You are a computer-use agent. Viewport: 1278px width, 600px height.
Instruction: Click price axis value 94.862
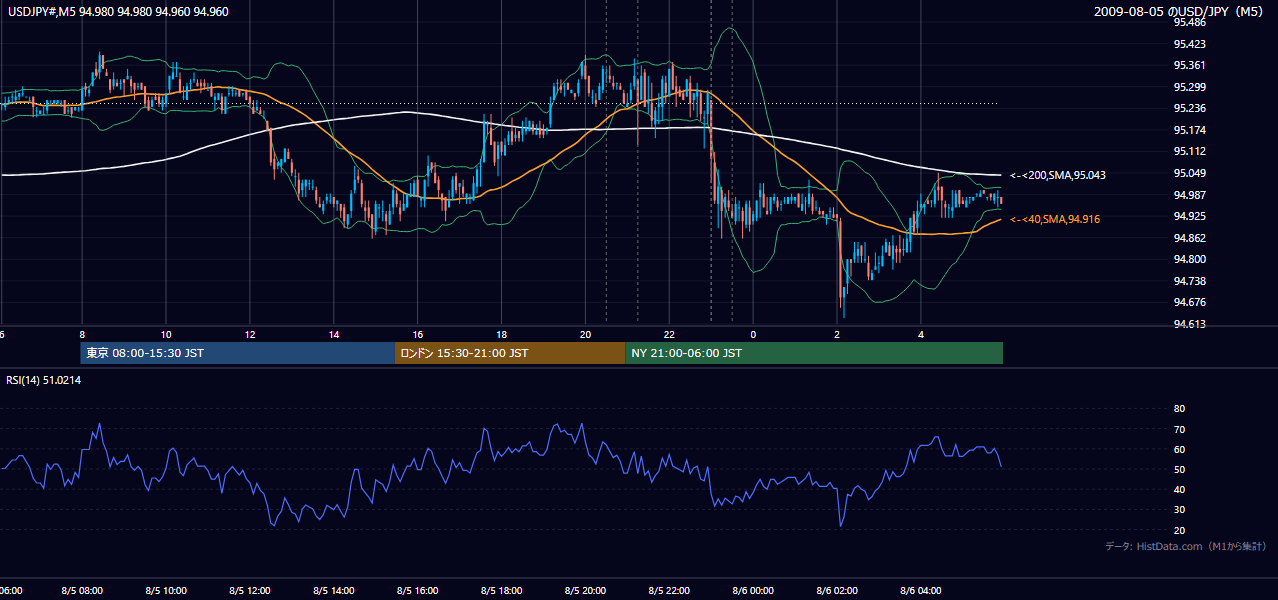click(x=1190, y=238)
